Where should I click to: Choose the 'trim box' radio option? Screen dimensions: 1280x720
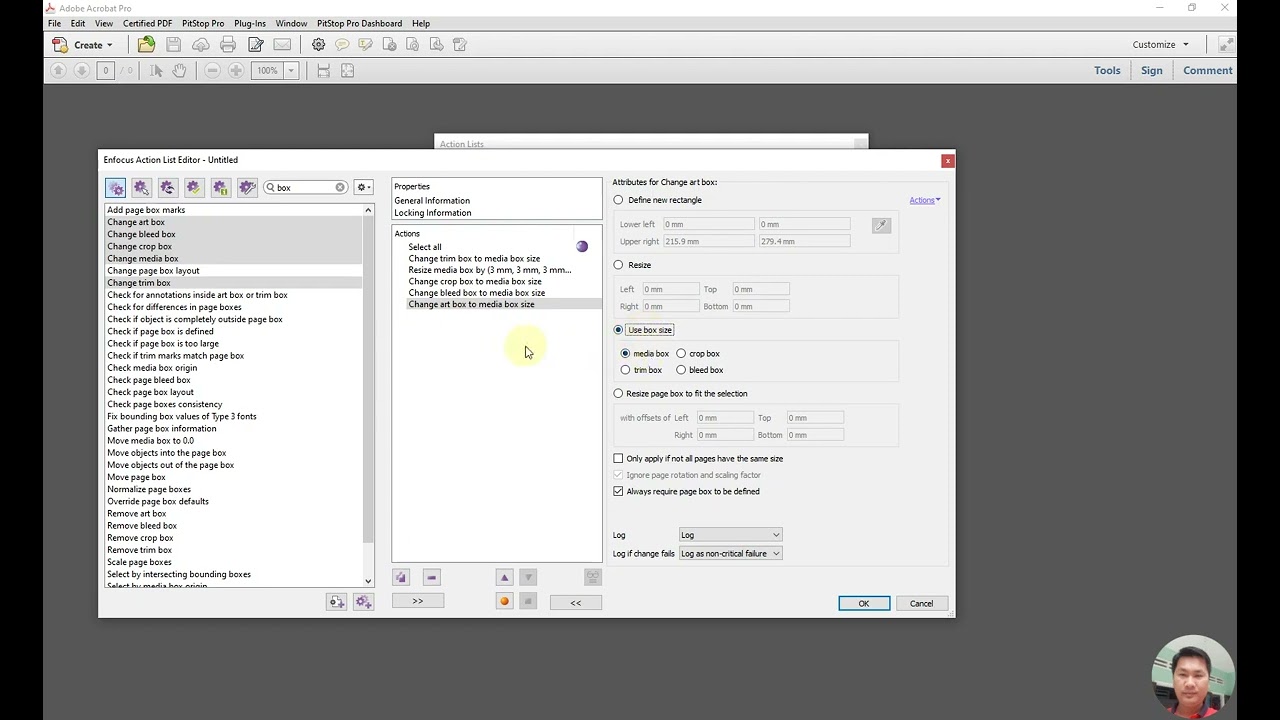[626, 370]
